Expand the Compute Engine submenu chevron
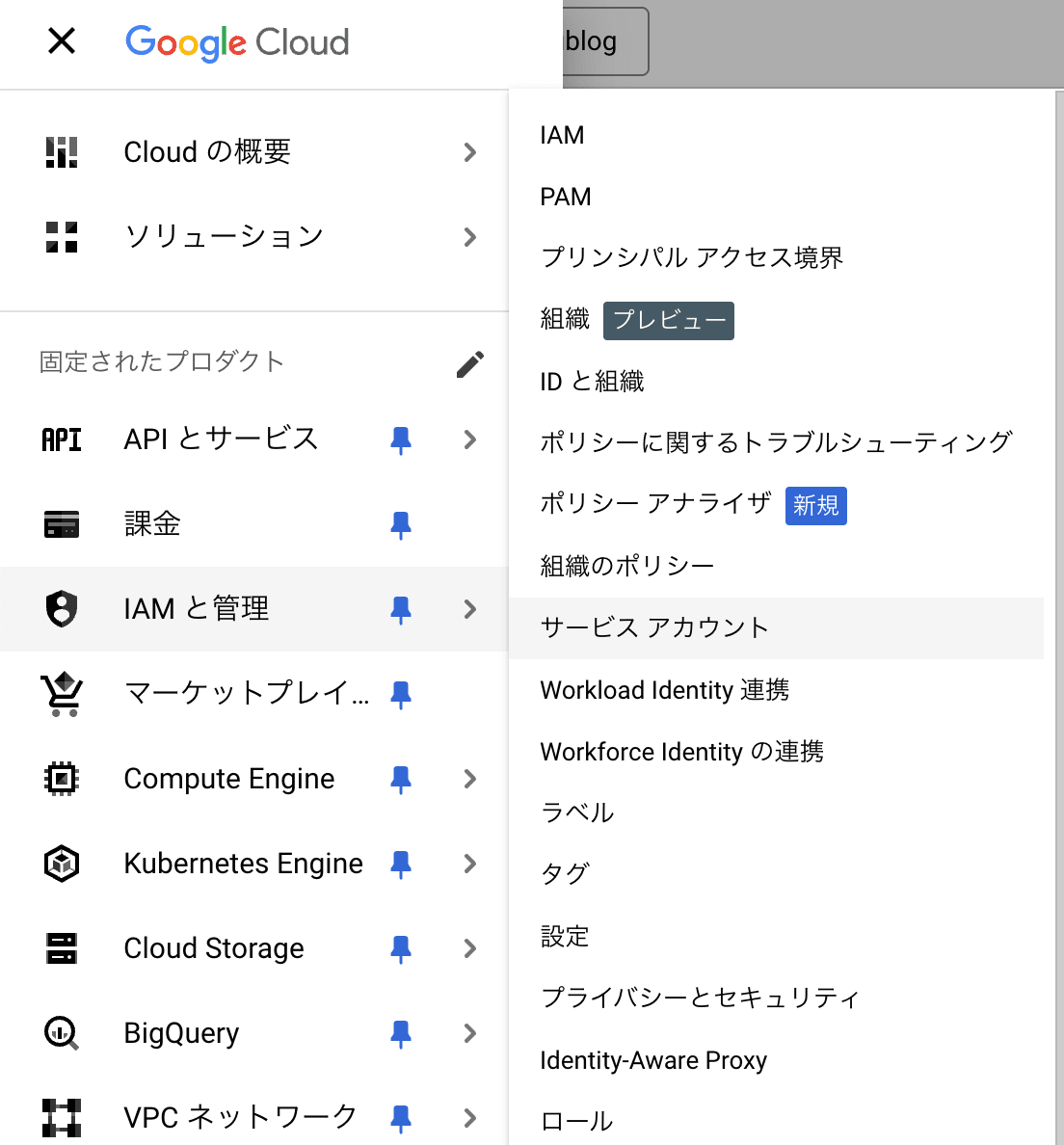The height and width of the screenshot is (1145, 1064). click(x=470, y=779)
